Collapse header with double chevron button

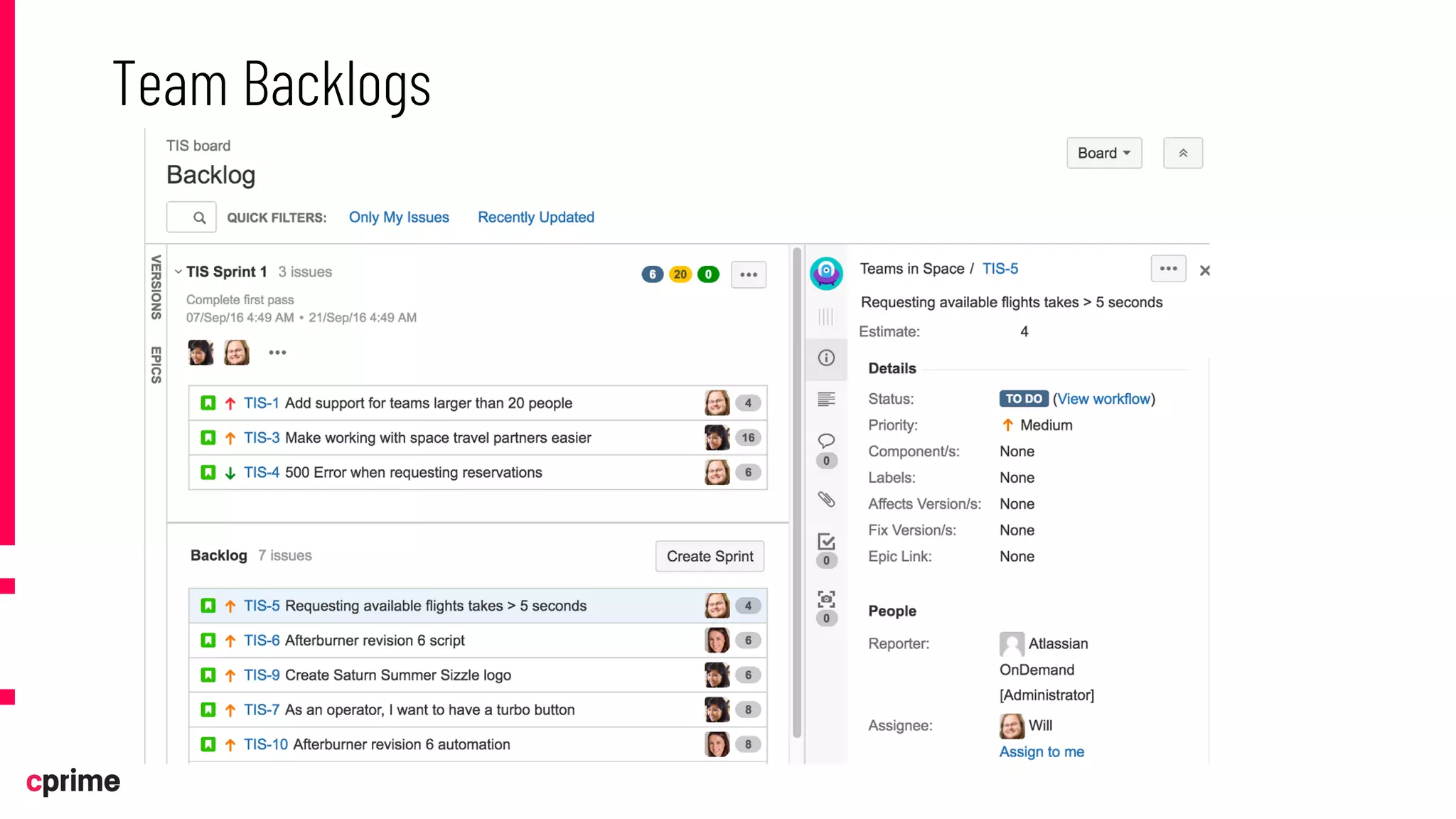(1182, 153)
